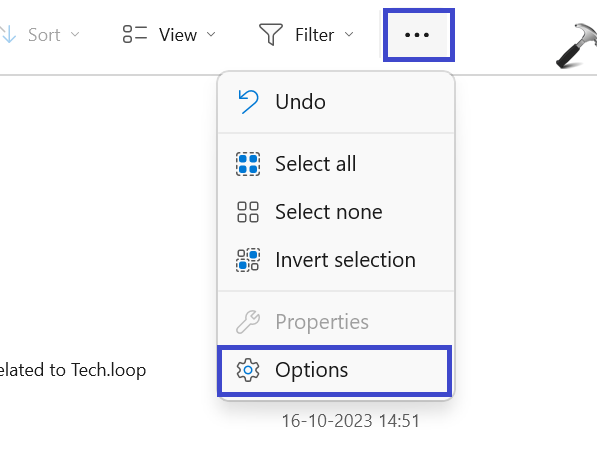This screenshot has height=457, width=597.
Task: Click the Options gear icon
Action: point(248,370)
